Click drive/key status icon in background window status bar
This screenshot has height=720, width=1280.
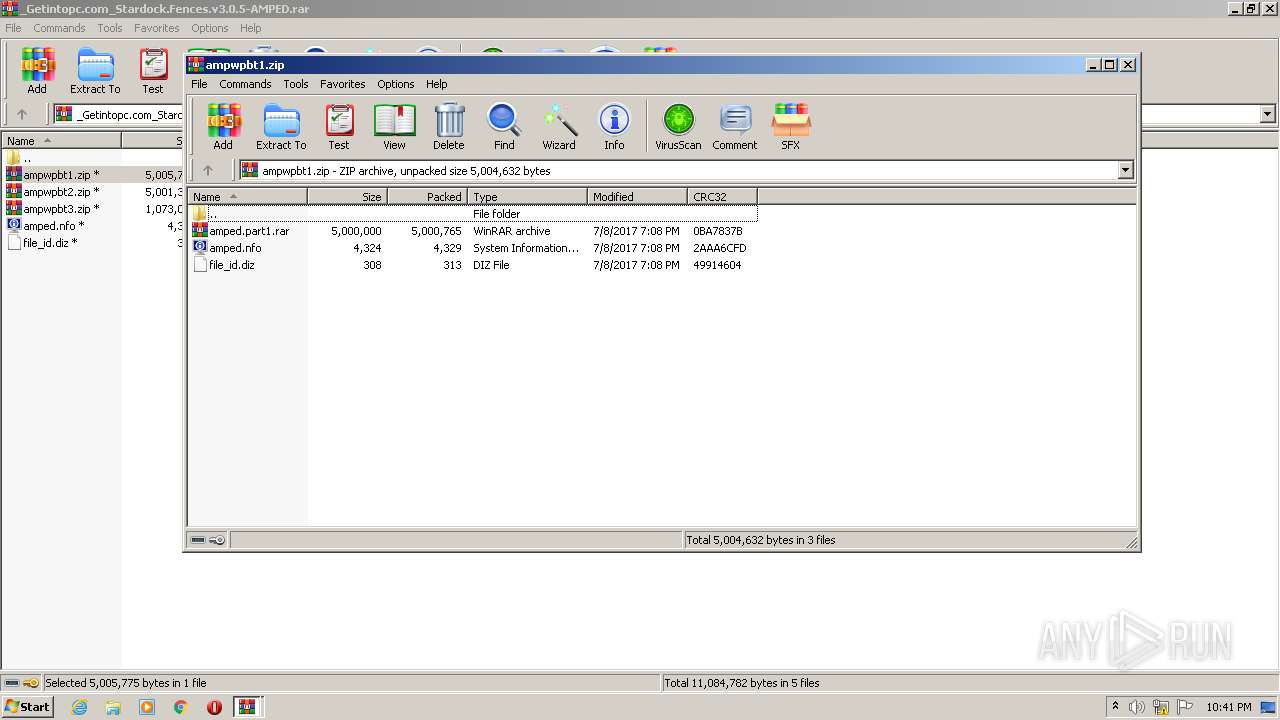click(x=22, y=683)
